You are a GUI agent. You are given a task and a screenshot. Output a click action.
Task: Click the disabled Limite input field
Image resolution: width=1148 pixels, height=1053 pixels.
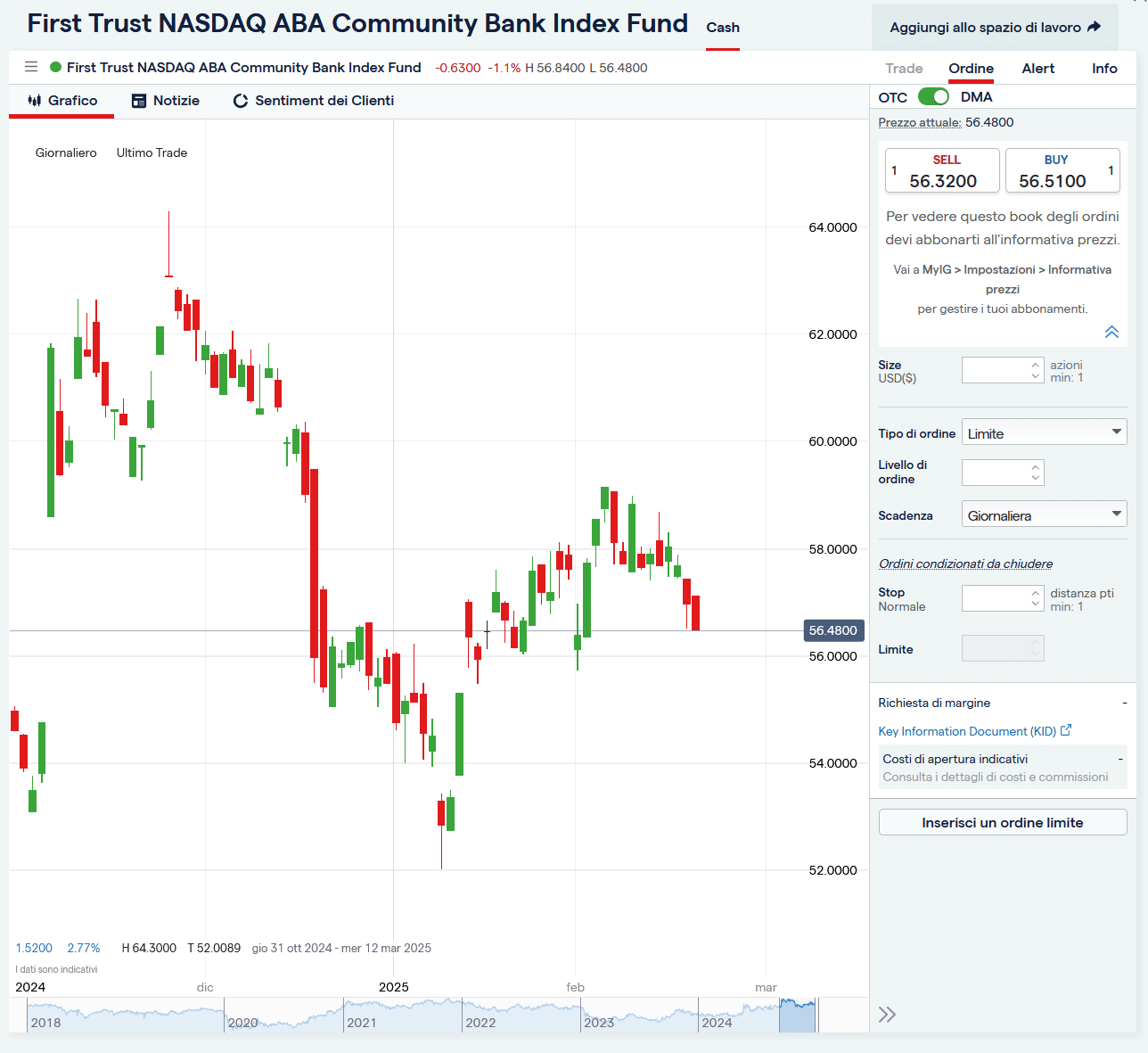1003,648
